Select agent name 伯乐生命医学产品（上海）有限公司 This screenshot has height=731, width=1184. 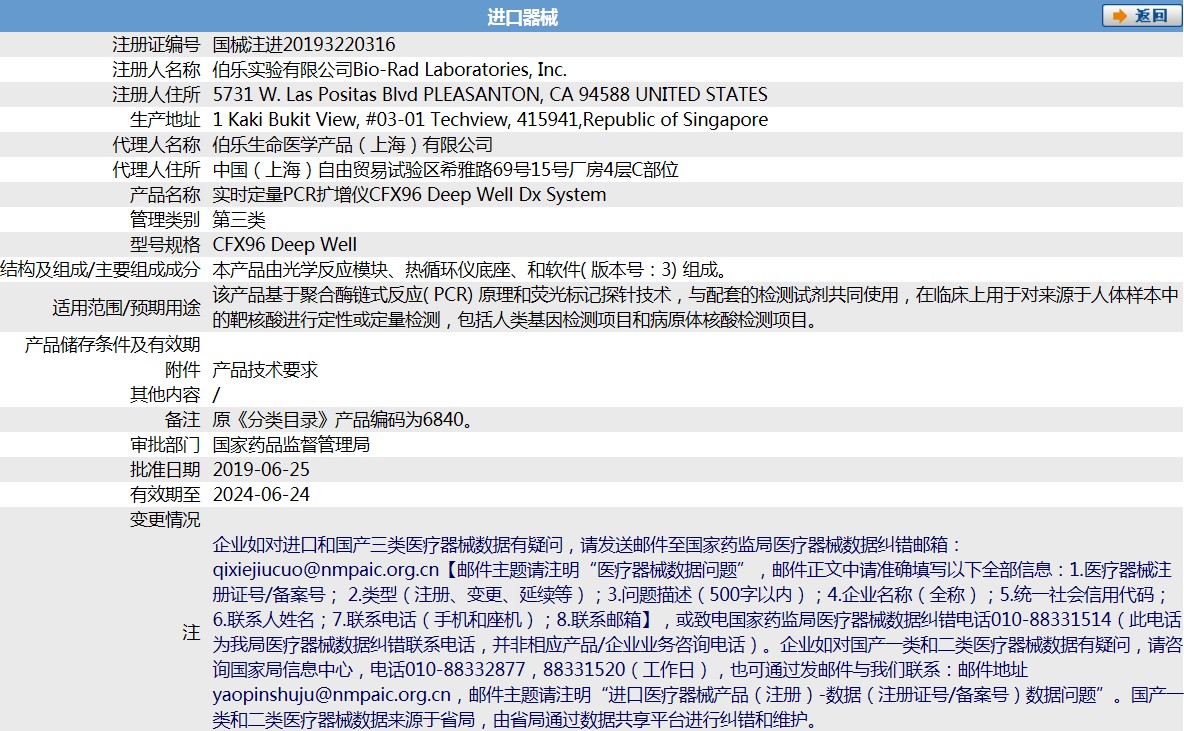point(353,144)
